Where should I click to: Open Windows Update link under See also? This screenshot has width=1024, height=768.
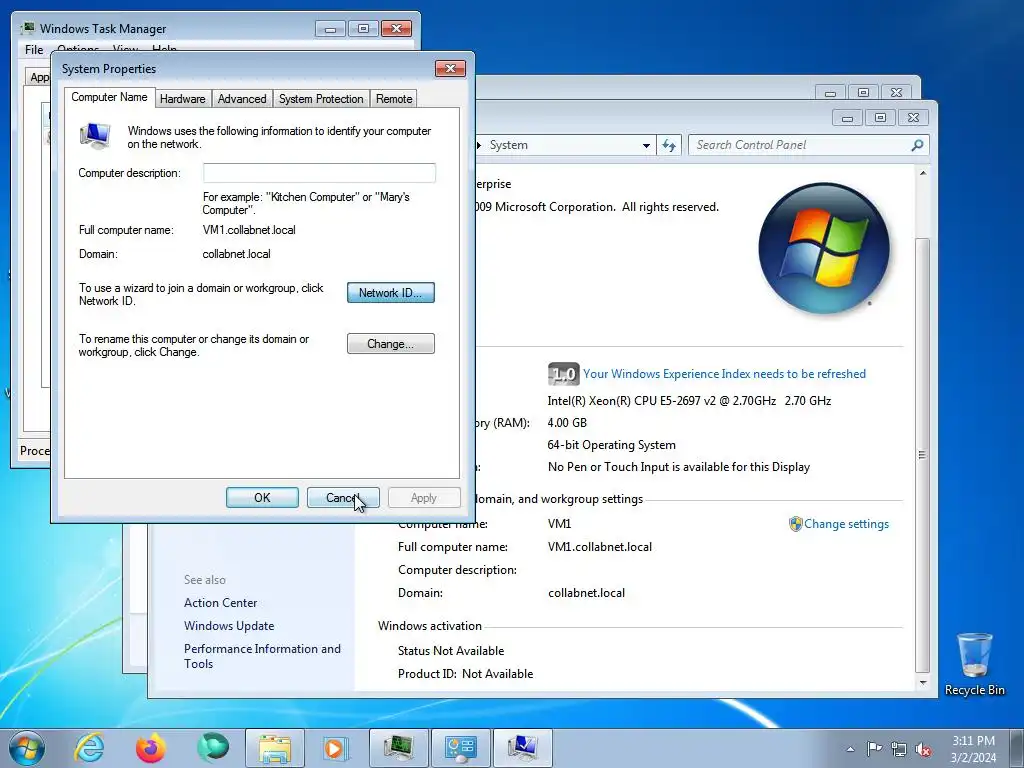tap(229, 626)
